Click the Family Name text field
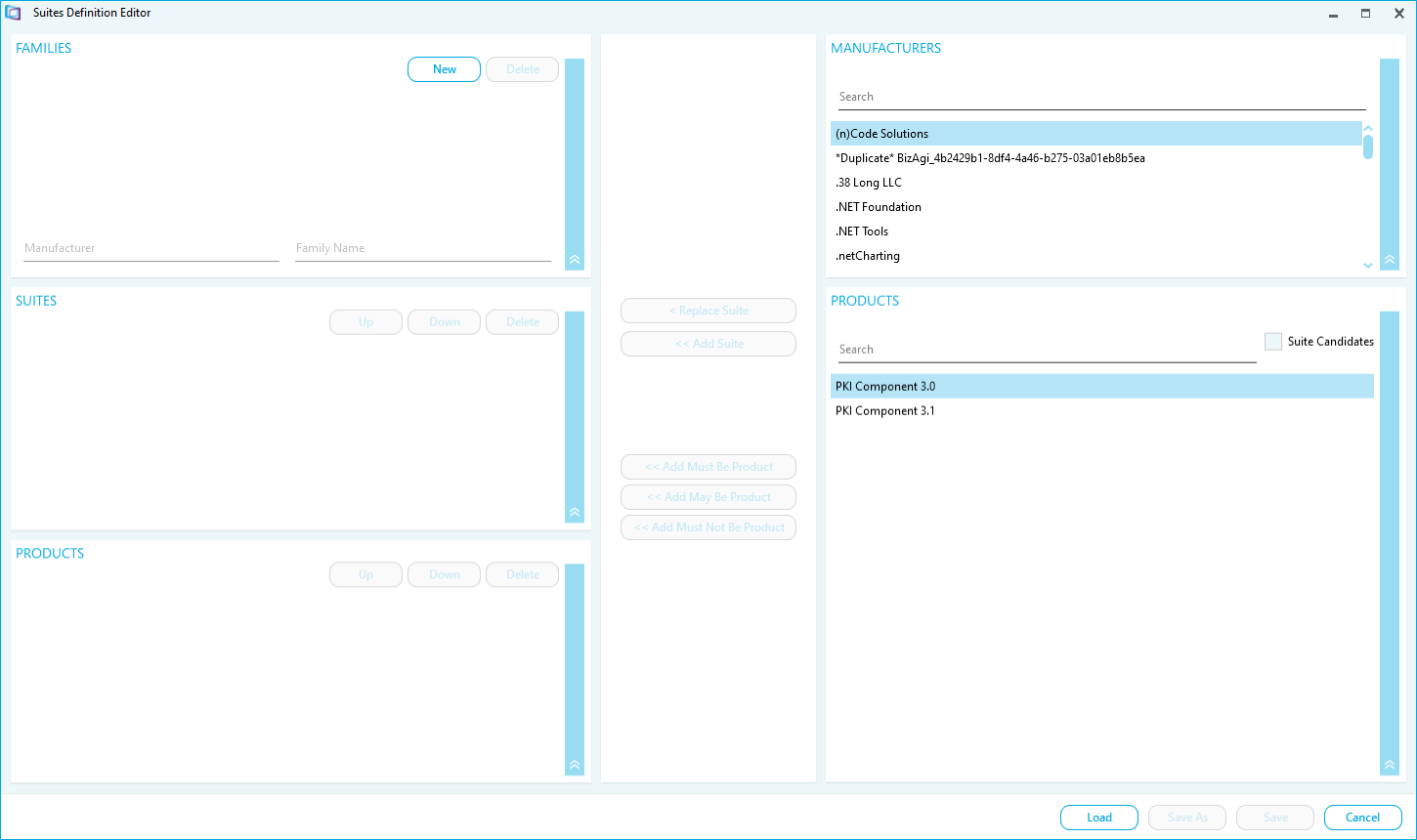 [423, 248]
